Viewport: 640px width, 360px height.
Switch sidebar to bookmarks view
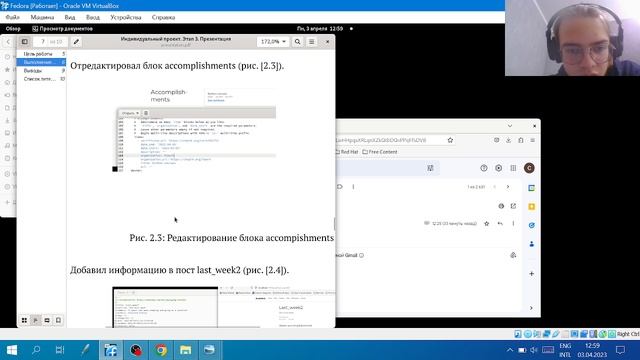(x=58, y=320)
